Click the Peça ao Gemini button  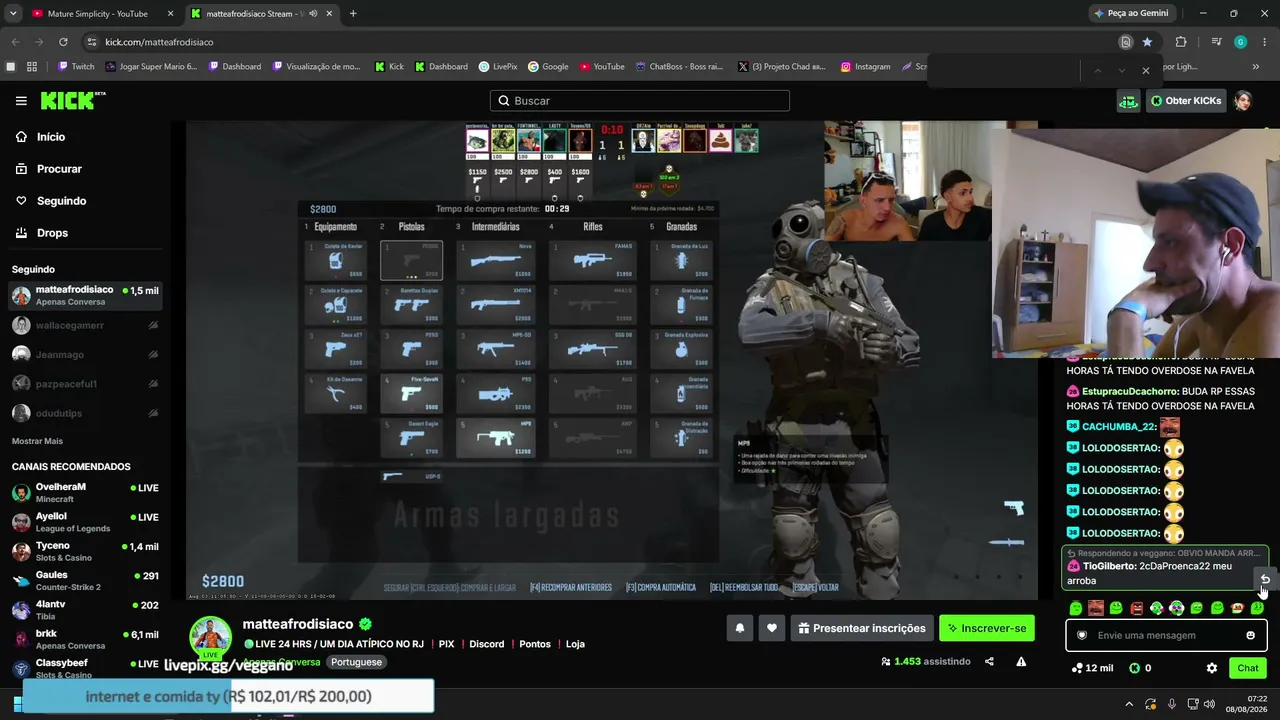click(1131, 13)
